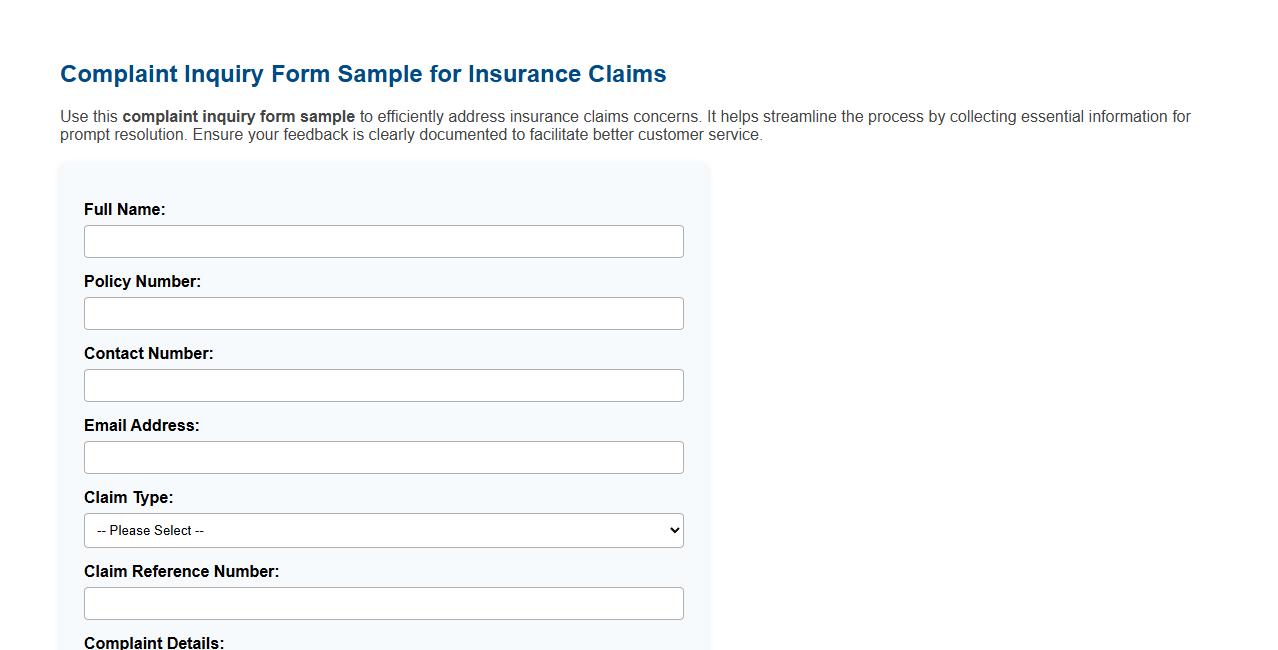Click the Complaint Details label
Screen dimensions: 1278x650
[x=154, y=642]
